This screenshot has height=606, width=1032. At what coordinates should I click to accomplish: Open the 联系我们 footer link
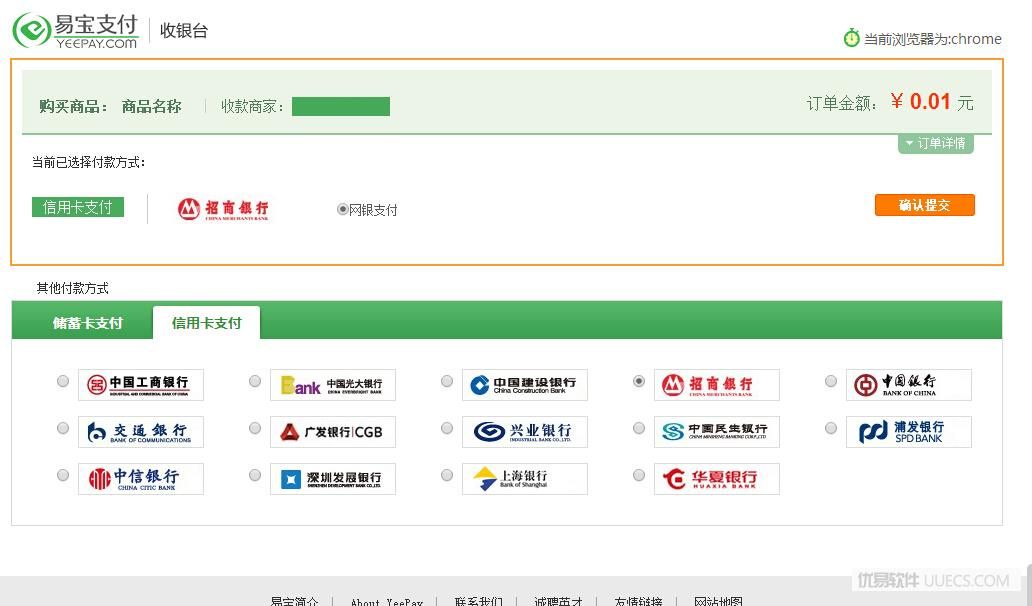(x=478, y=601)
